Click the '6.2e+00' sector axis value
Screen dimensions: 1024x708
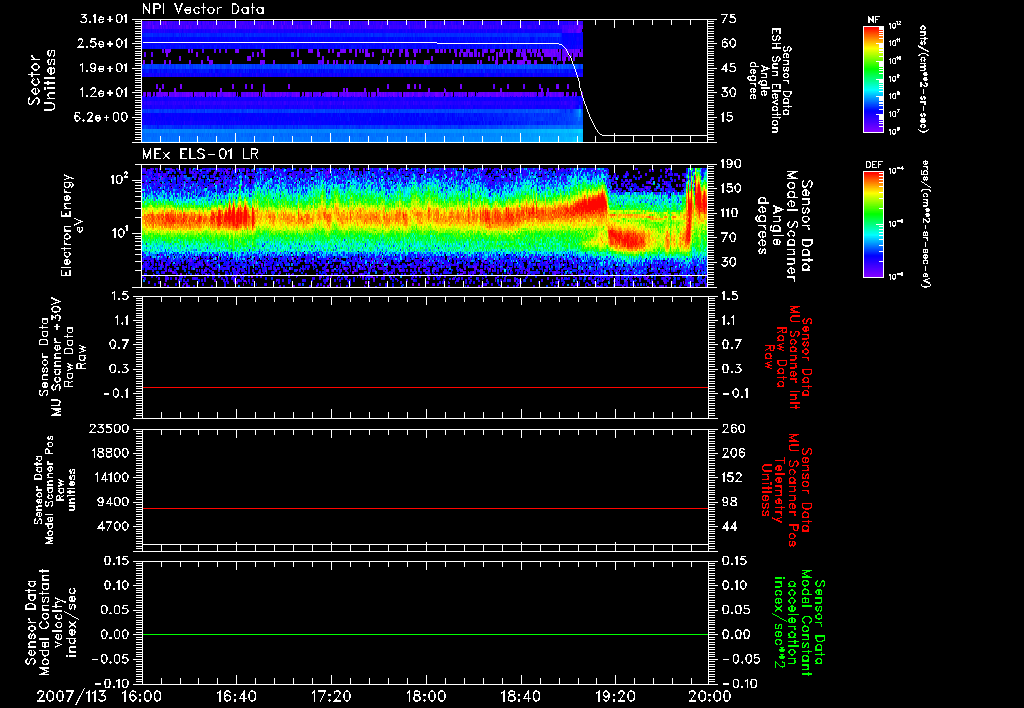pyautogui.click(x=103, y=117)
